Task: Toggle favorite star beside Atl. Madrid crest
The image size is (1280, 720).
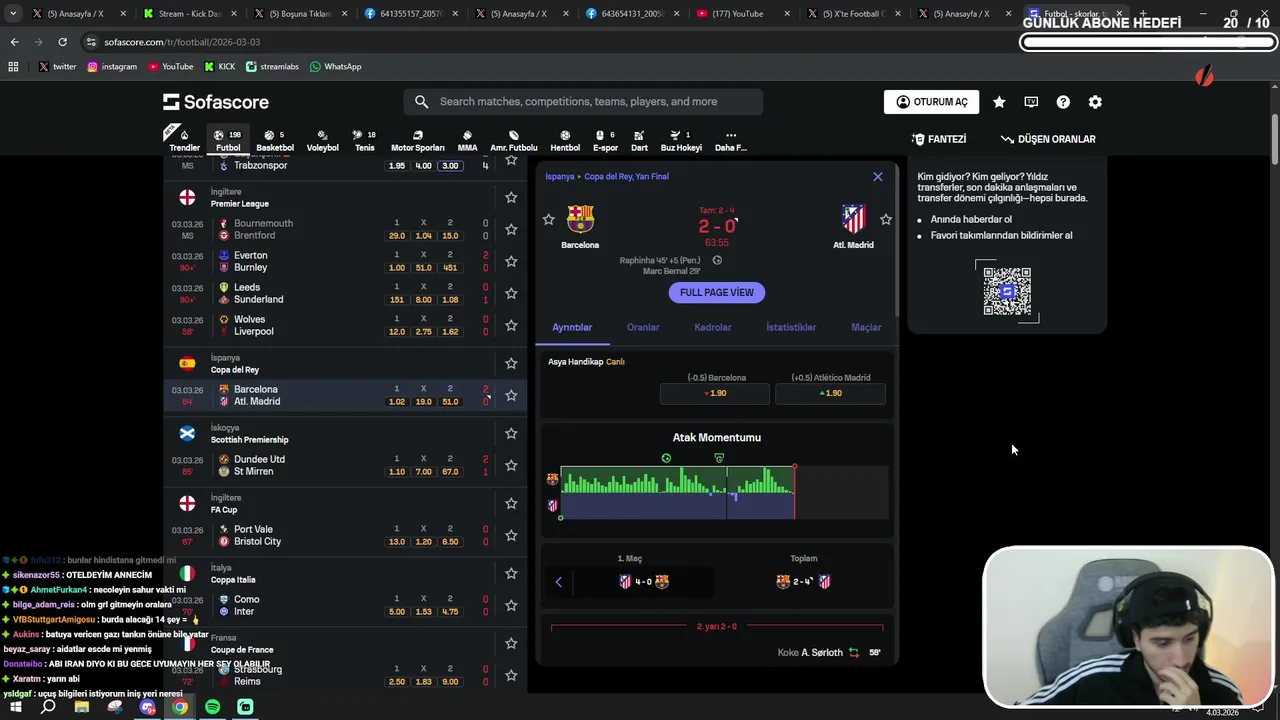Action: [885, 219]
